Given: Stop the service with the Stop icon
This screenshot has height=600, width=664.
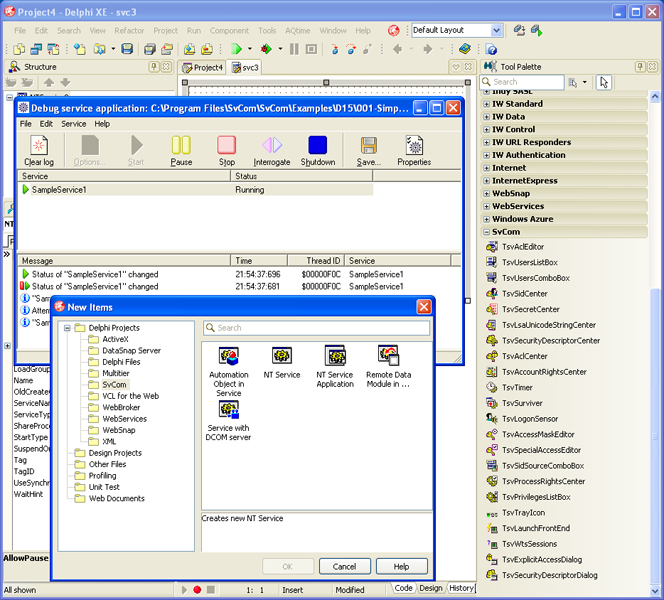Looking at the screenshot, I should pyautogui.click(x=227, y=151).
